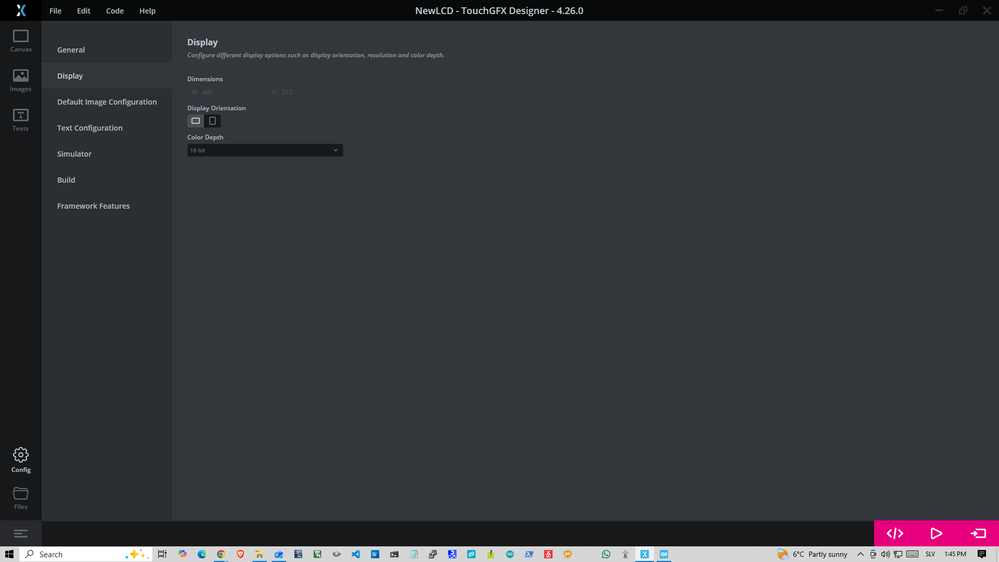The width and height of the screenshot is (999, 562).
Task: Open the Edit menu
Action: tap(83, 11)
